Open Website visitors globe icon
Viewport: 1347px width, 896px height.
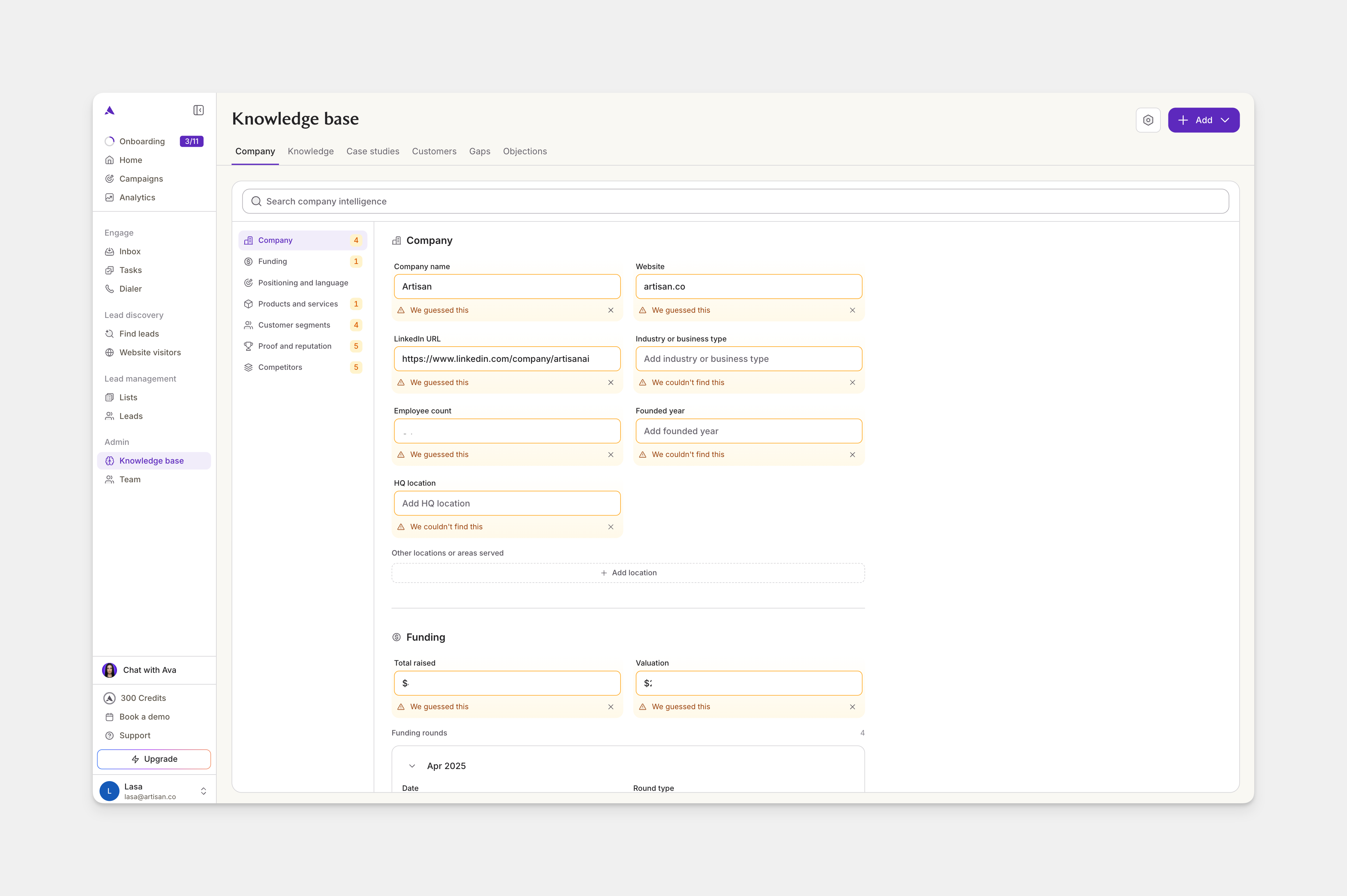tap(110, 353)
